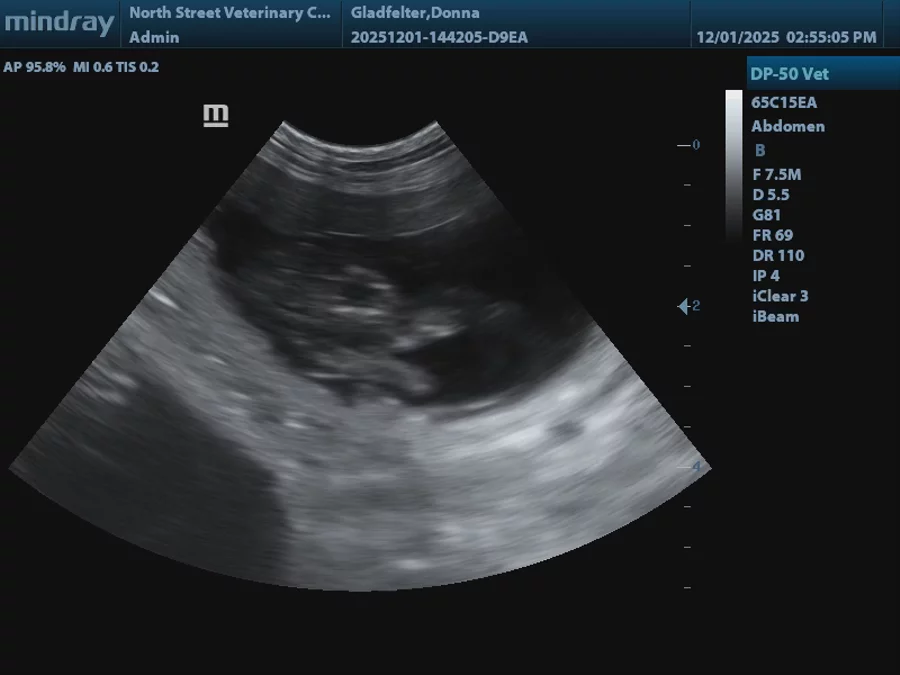
Task: Click the D 5.5 depth parameter
Action: tap(770, 194)
